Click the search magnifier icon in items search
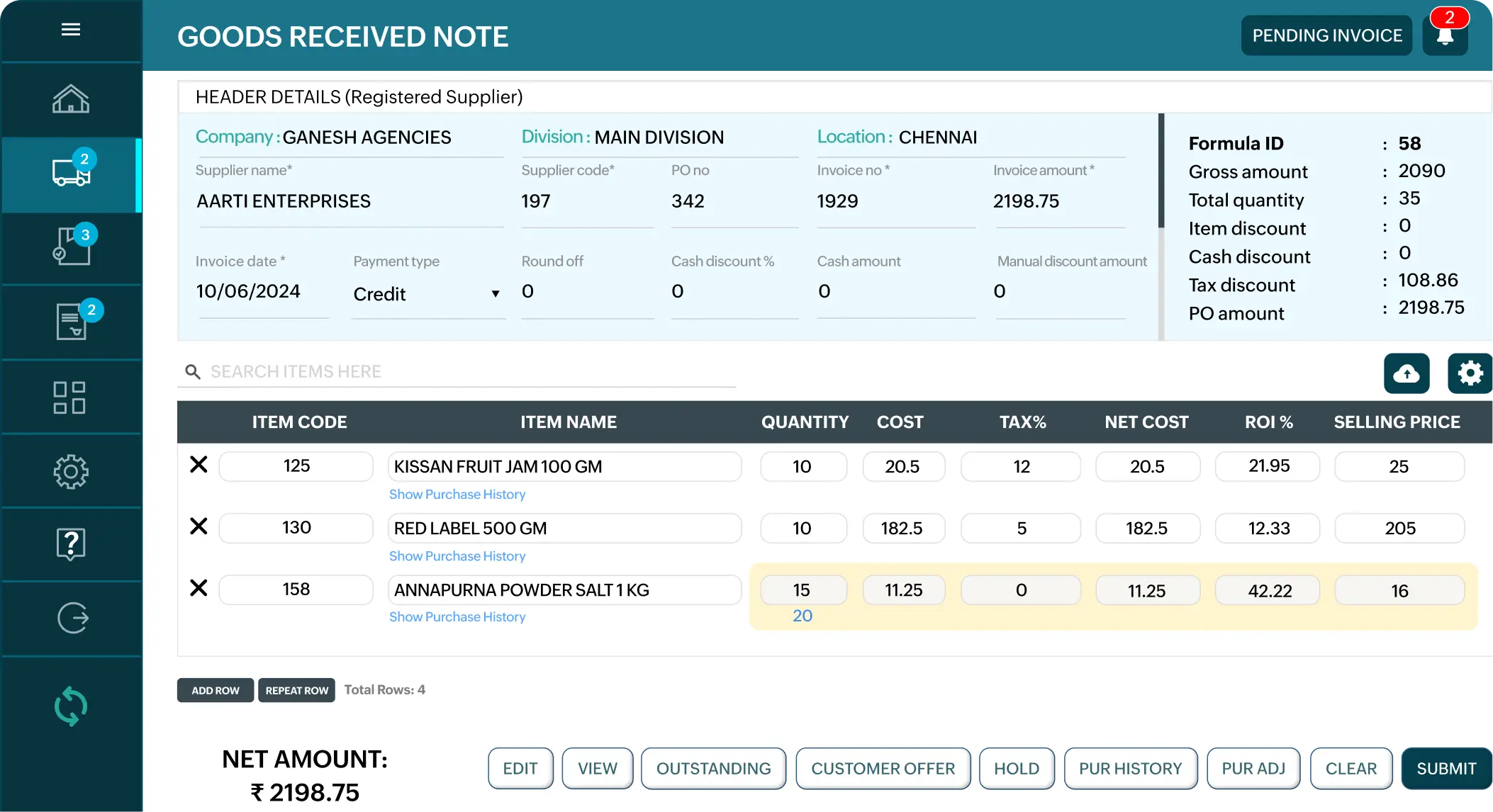The width and height of the screenshot is (1493, 812). pyautogui.click(x=193, y=371)
